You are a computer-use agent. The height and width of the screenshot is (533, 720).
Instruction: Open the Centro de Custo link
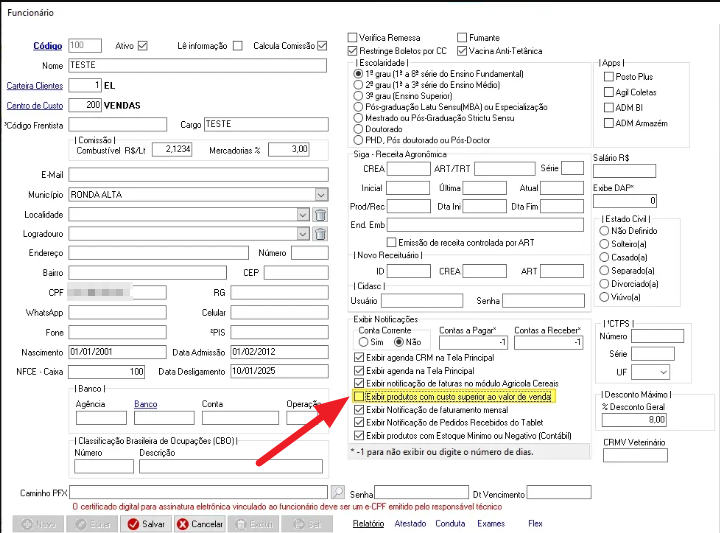tap(35, 105)
